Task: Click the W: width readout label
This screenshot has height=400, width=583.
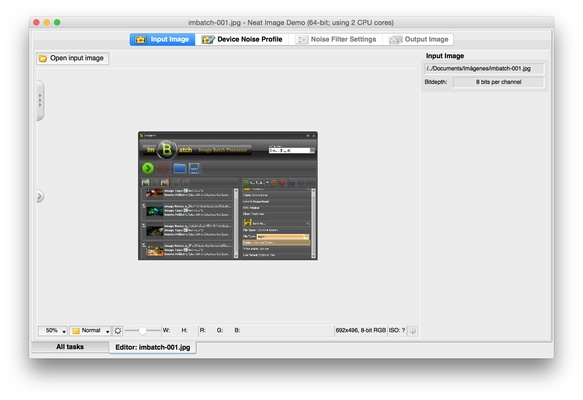Action: coord(166,330)
